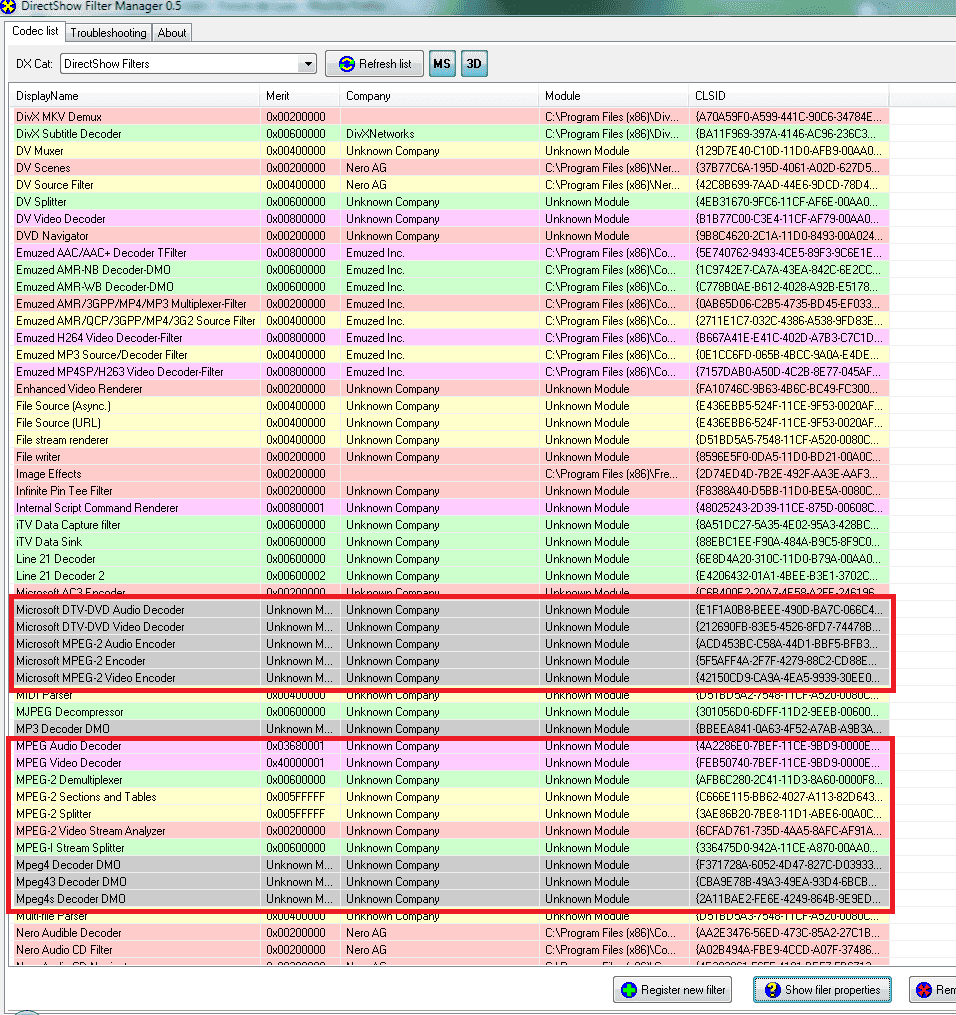
Task: Select the DV Splitter row
Action: click(451, 201)
